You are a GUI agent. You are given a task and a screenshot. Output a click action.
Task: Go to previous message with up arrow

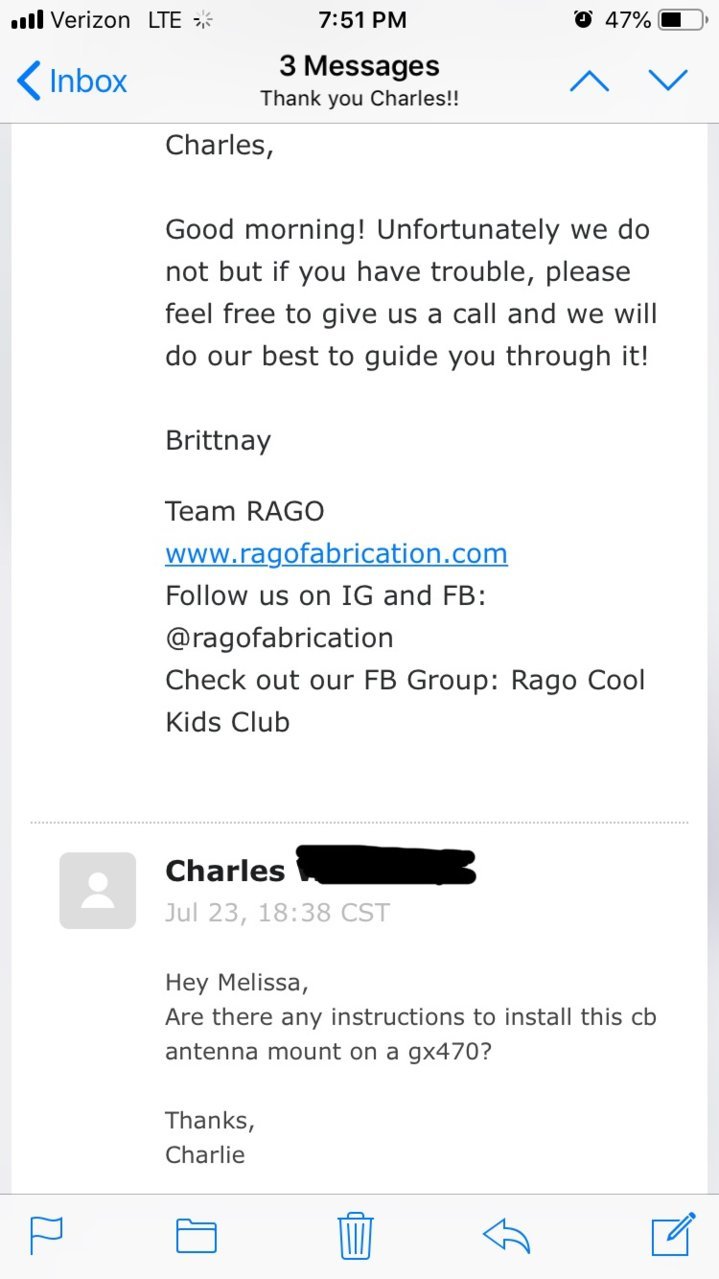[x=589, y=81]
